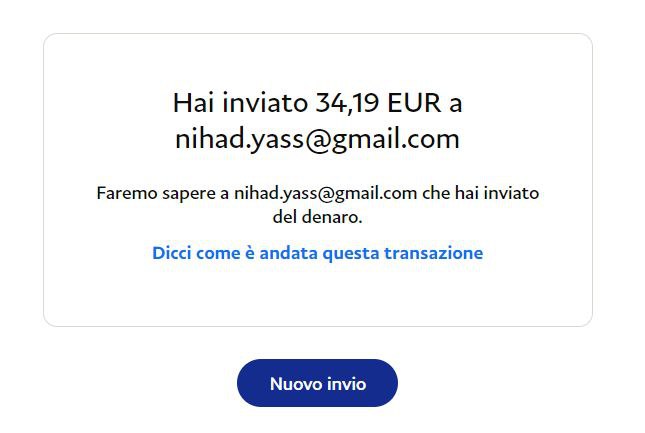Click the words del denaro.
Image resolution: width=645 pixels, height=433 pixels.
tap(317, 217)
